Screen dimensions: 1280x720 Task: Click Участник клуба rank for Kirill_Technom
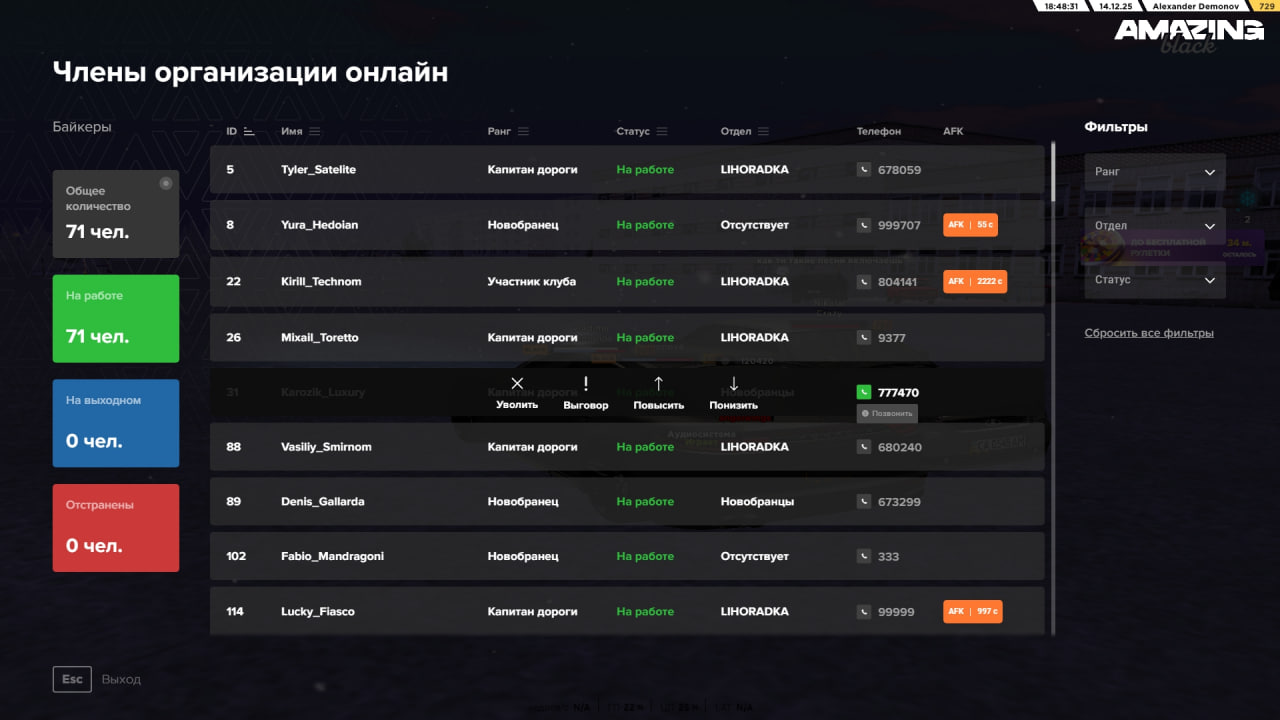click(532, 282)
